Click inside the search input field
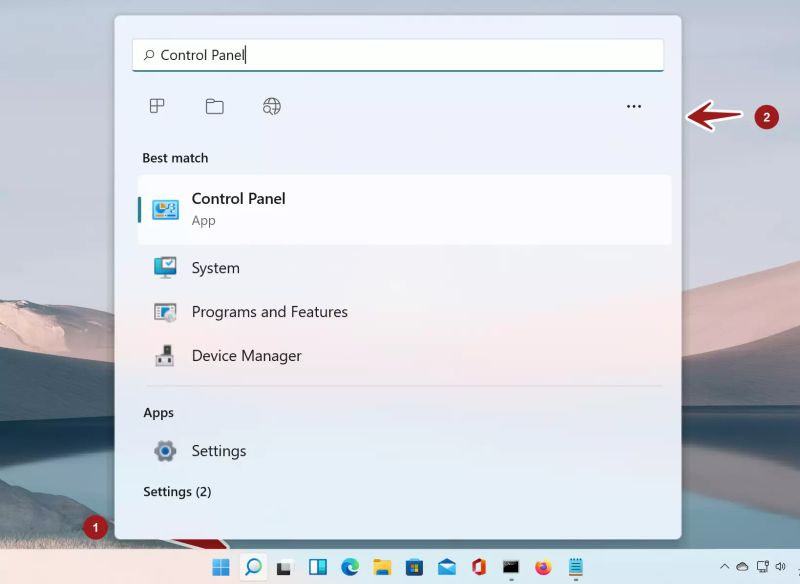The image size is (800, 584). coord(400,55)
